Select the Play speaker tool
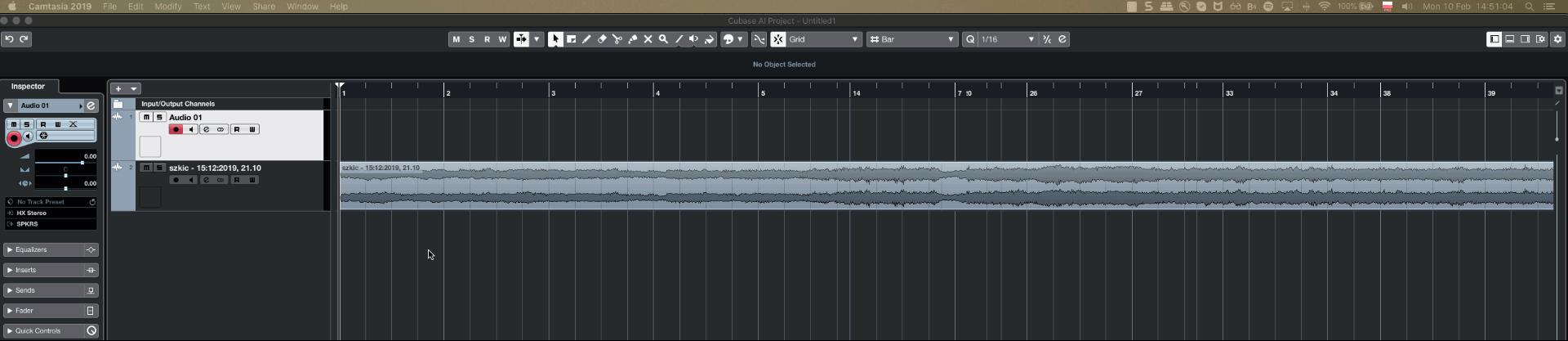 click(x=694, y=39)
